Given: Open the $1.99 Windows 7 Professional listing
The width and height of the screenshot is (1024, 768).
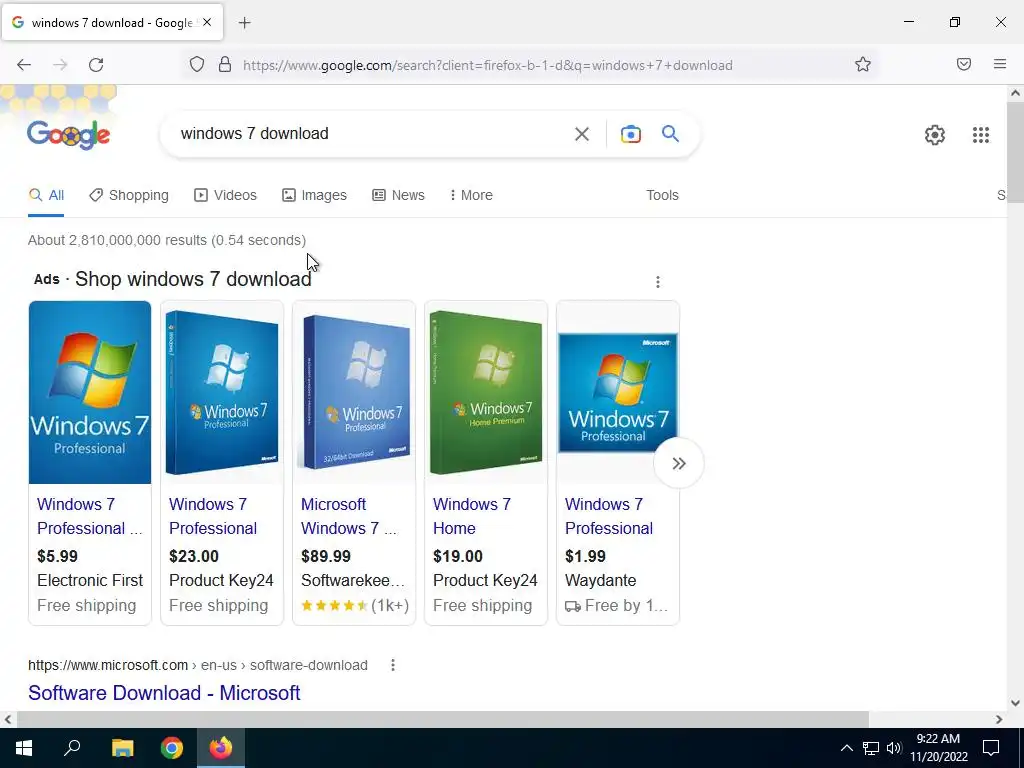Looking at the screenshot, I should coord(609,516).
